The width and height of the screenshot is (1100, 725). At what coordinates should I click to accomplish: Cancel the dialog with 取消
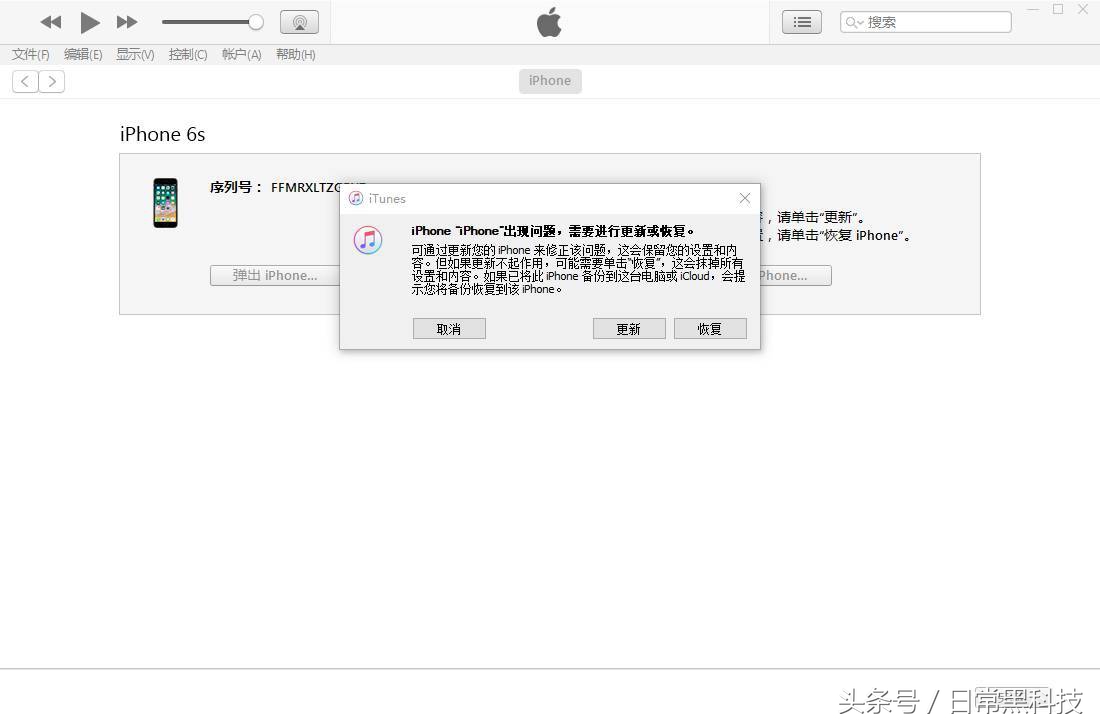449,328
